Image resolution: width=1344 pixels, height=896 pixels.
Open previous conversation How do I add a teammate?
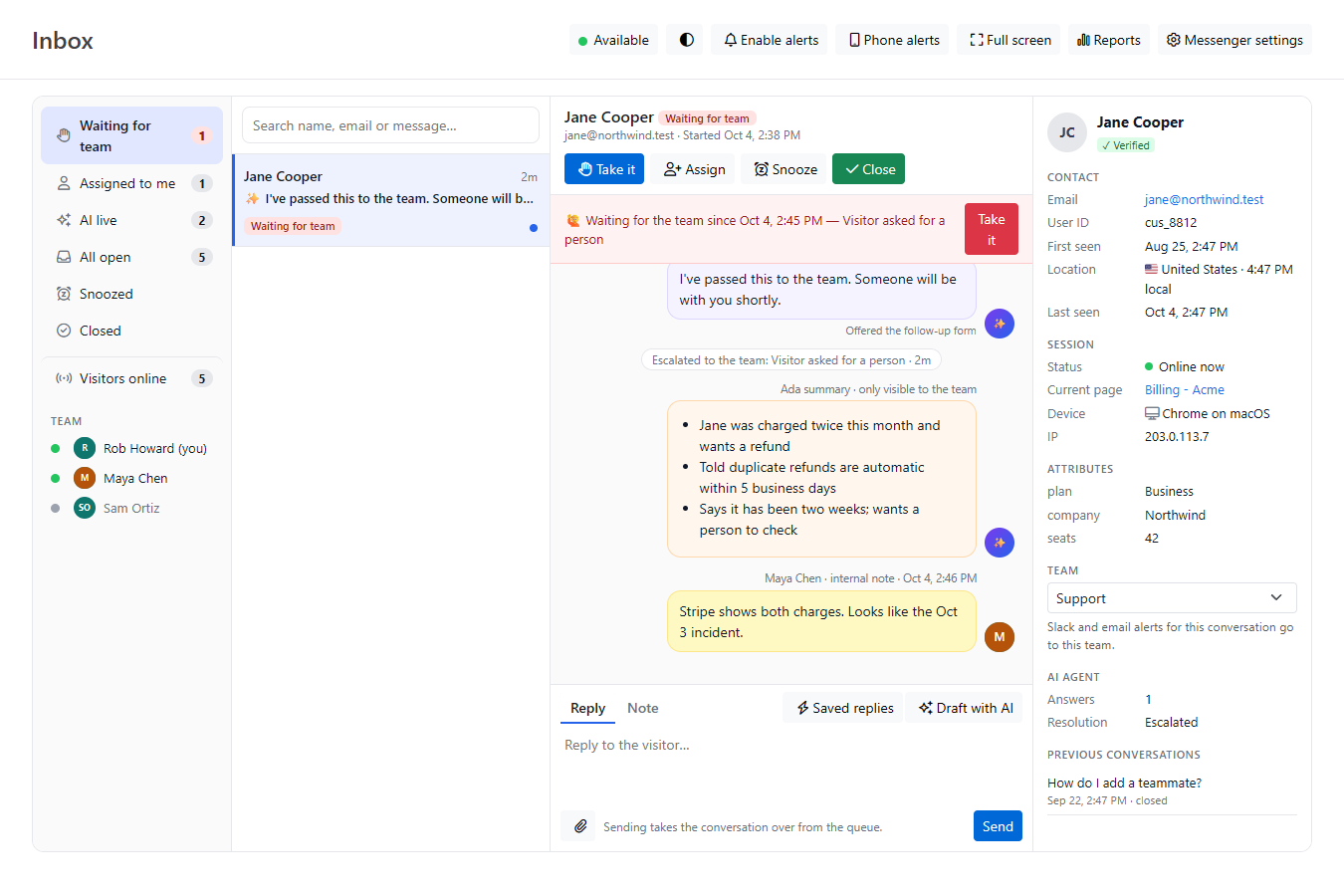coord(1172,790)
